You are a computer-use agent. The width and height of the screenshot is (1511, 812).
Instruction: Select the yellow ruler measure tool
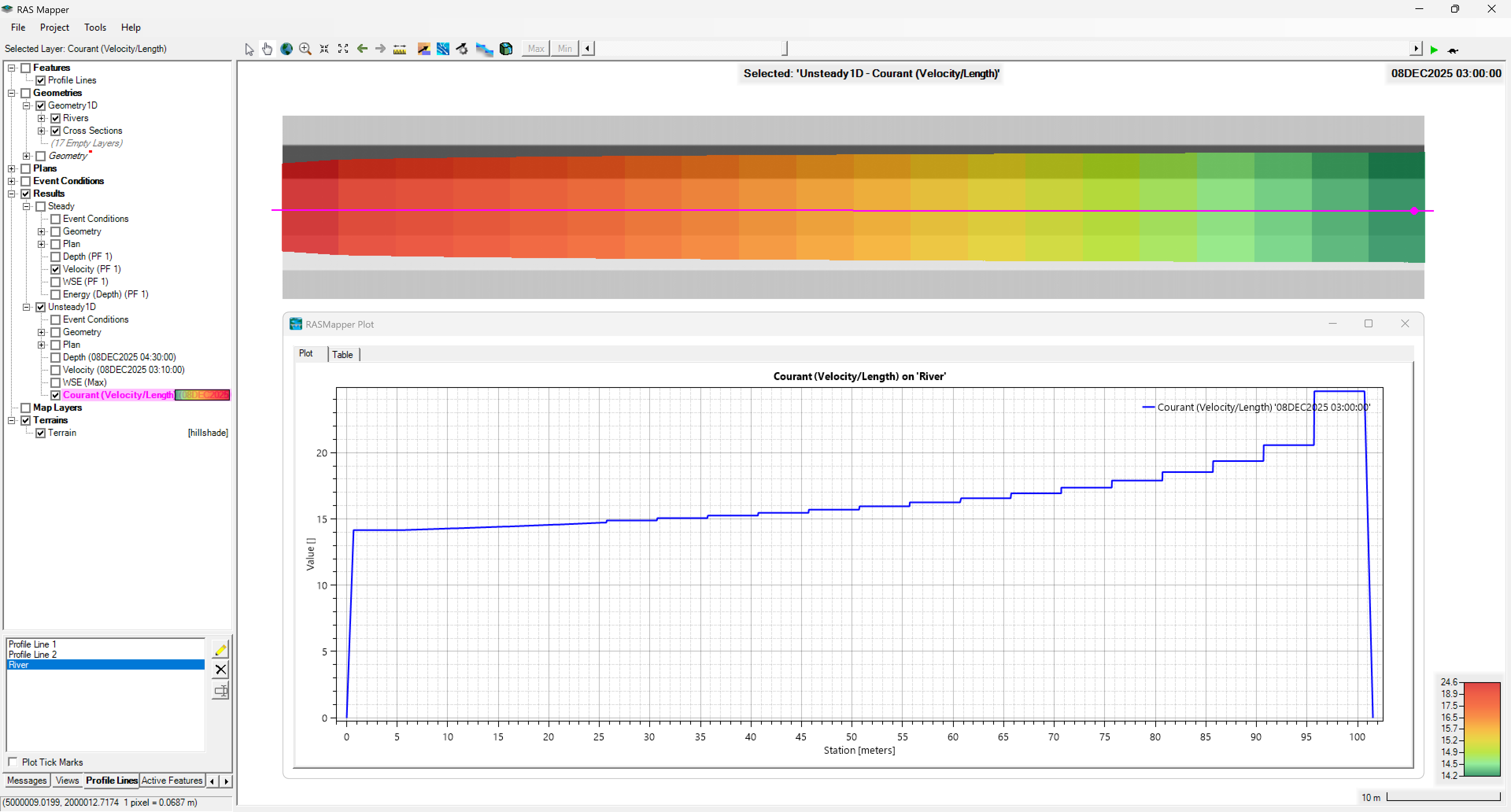[399, 49]
